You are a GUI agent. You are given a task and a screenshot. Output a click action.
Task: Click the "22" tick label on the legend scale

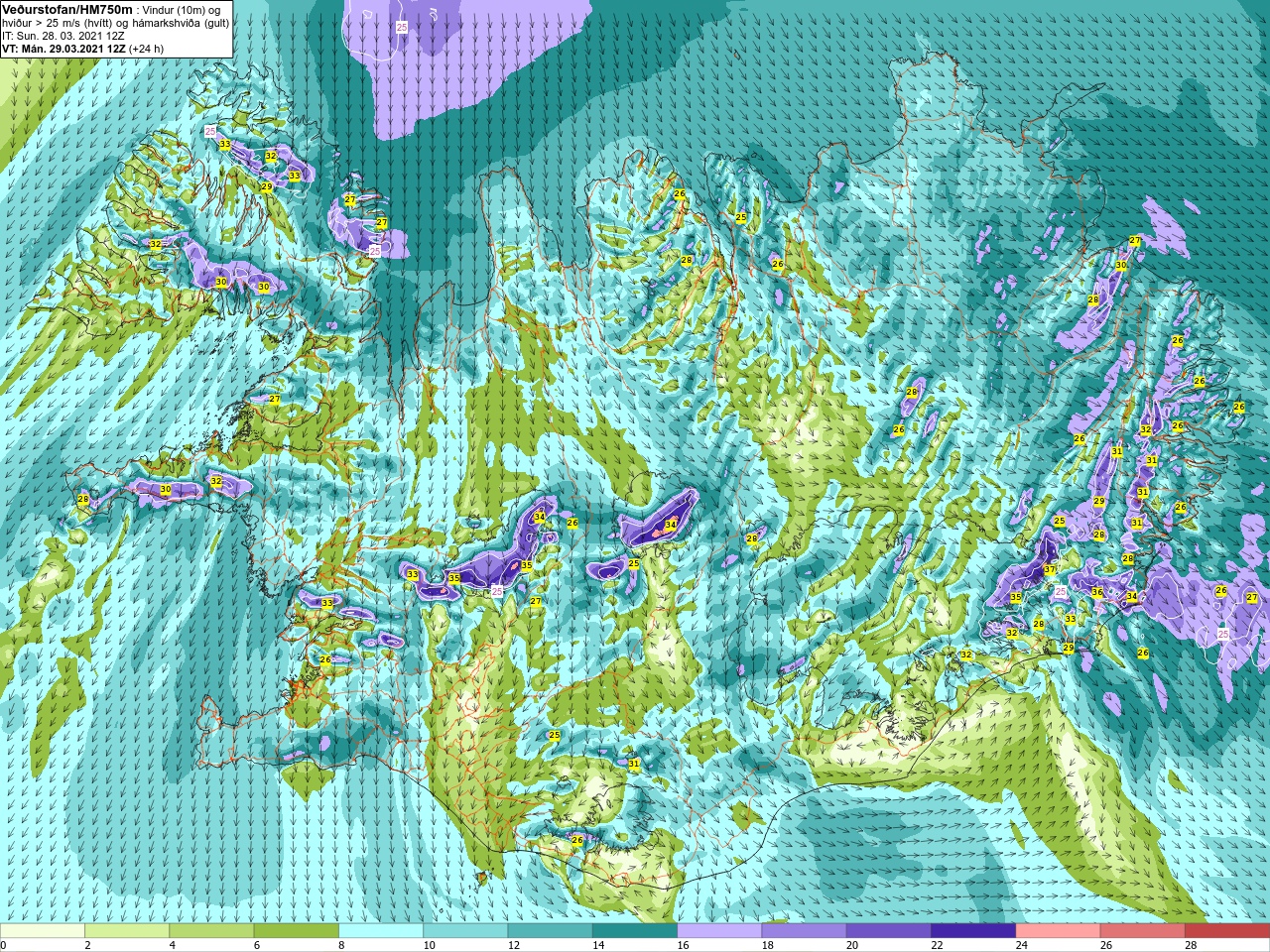click(938, 945)
